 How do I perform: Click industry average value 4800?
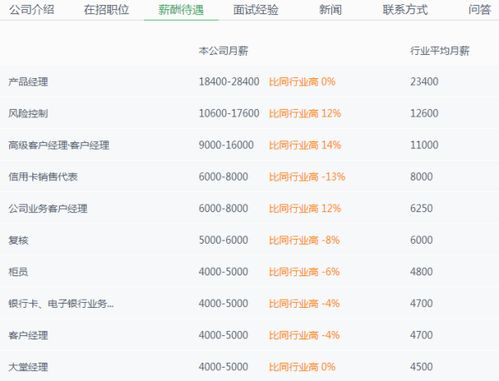422,272
